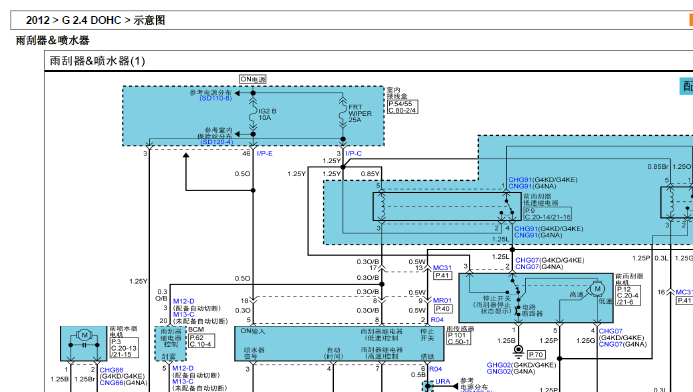693x392 pixels.
Task: Click the 雨刮器&喷水器(1) diagram title
Action: [x=97, y=61]
